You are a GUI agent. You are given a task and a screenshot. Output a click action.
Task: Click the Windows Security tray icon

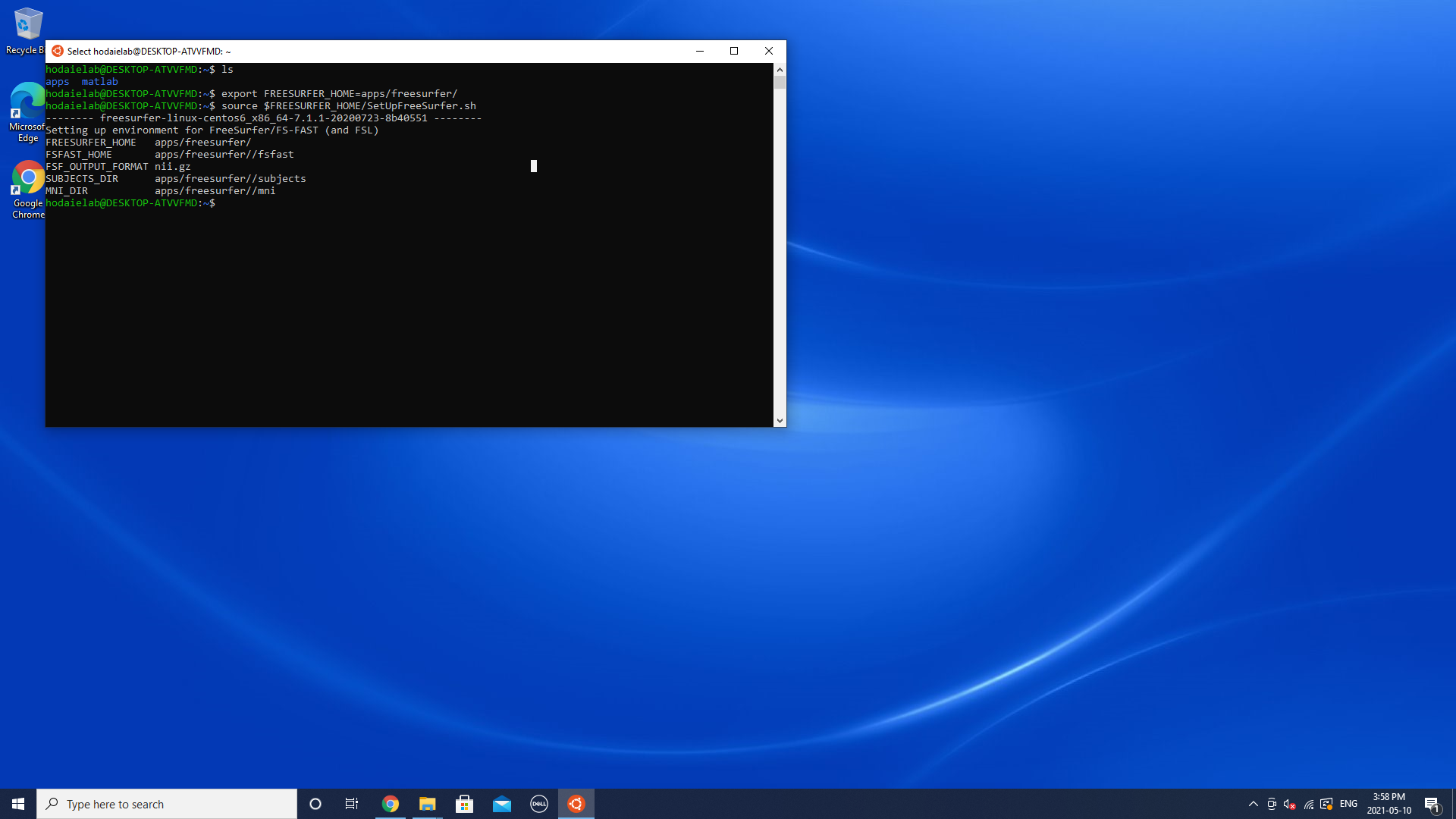pos(1326,804)
